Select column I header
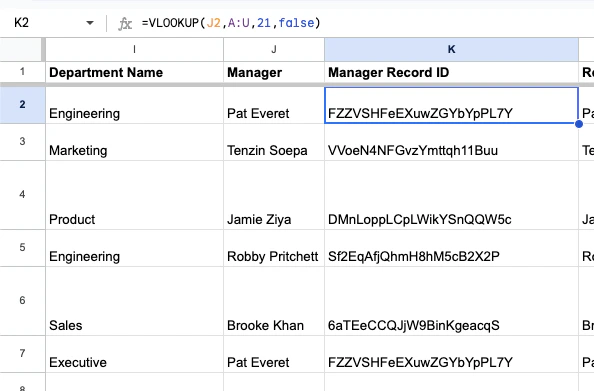The height and width of the screenshot is (391, 594). (x=134, y=49)
